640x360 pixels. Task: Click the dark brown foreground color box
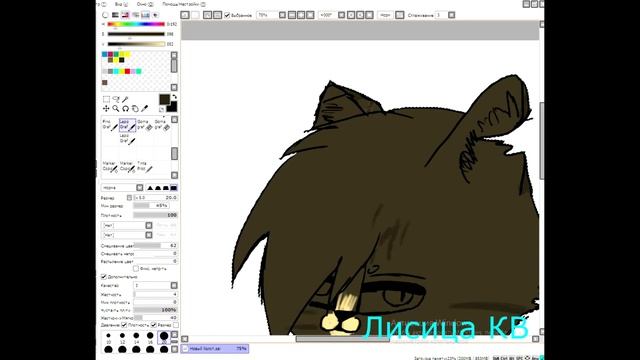(164, 99)
